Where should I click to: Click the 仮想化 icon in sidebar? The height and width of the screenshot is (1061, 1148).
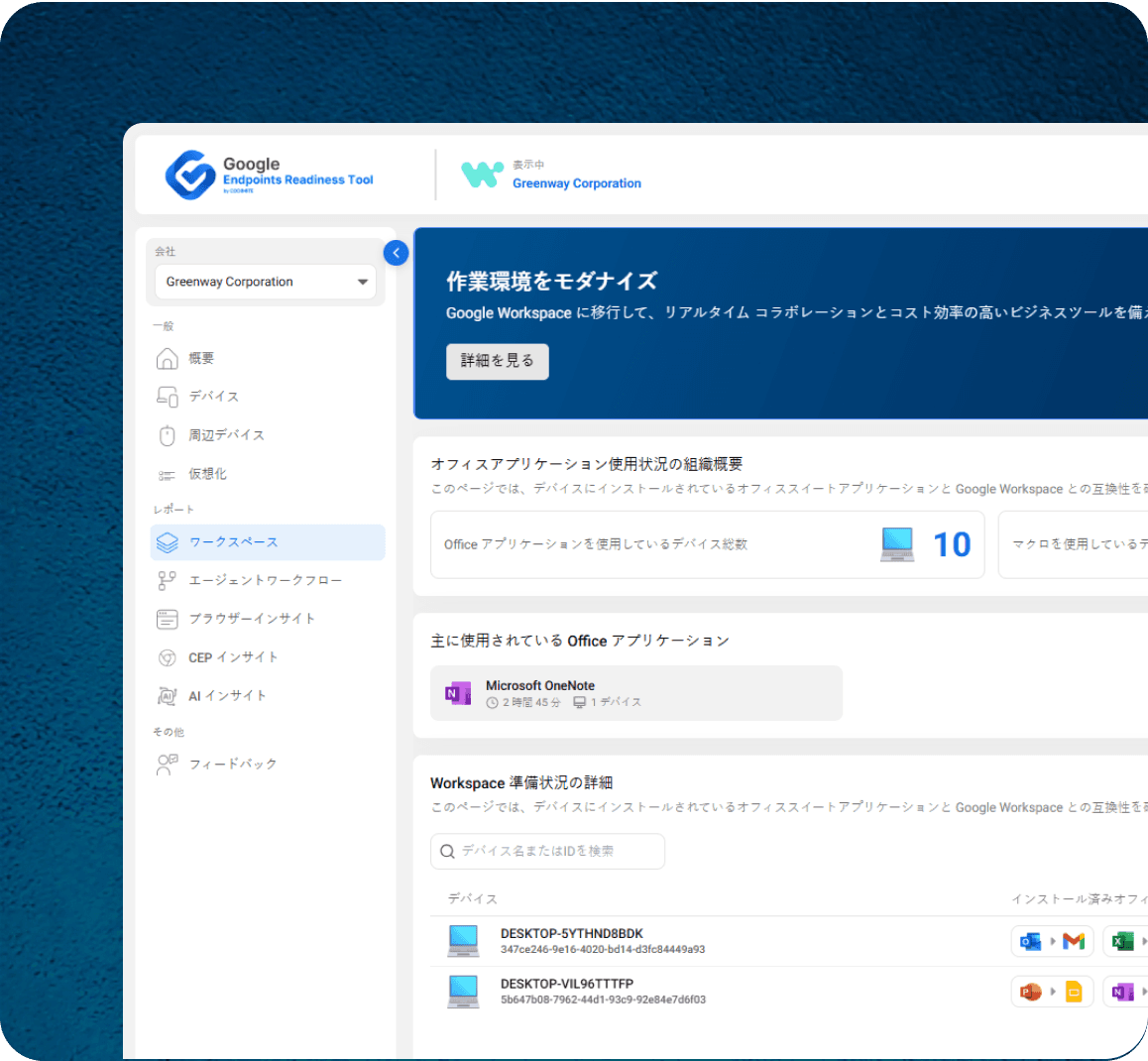click(x=167, y=475)
